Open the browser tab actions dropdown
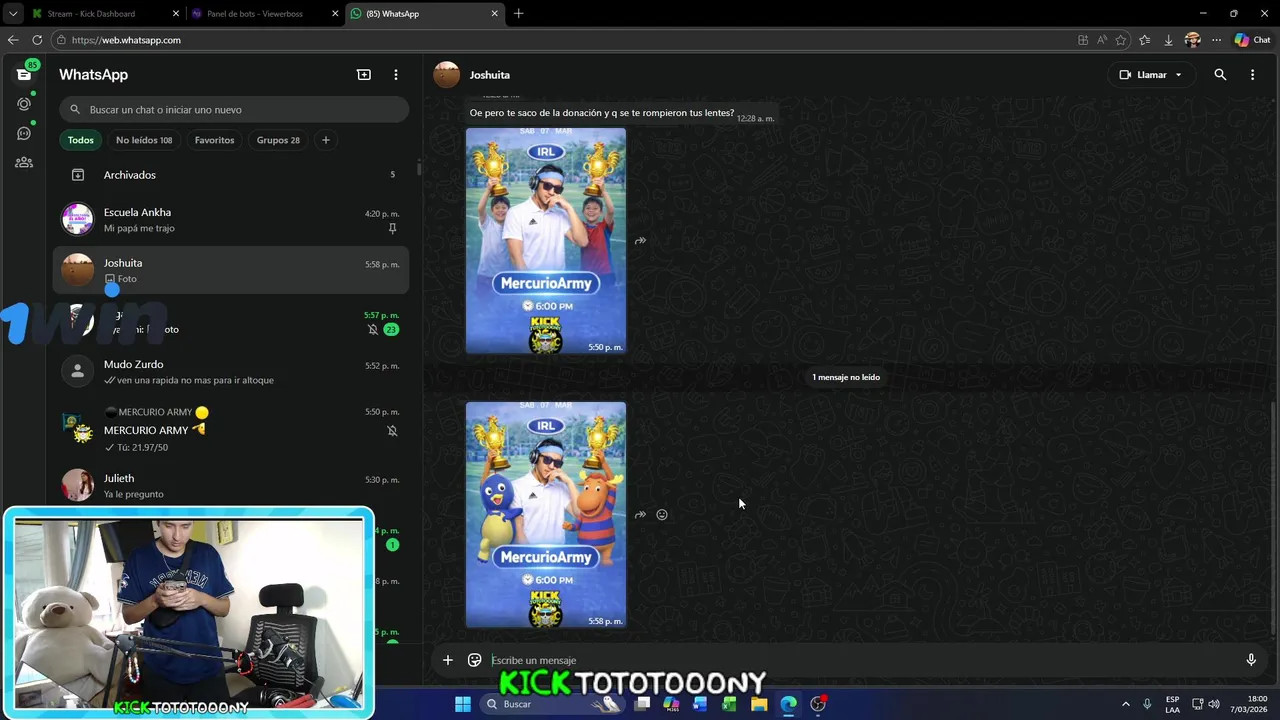This screenshot has width=1280, height=720. 12,14
